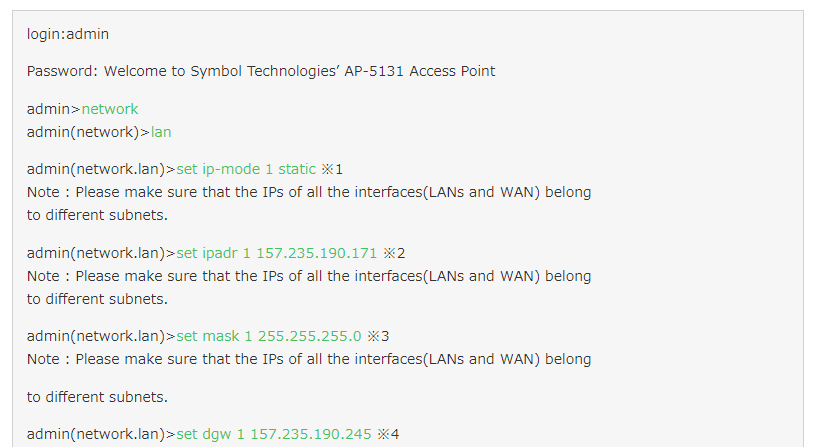The image size is (816, 447).
Task: Click the Symbol Technologies AP-5131 welcome text
Action: click(299, 71)
